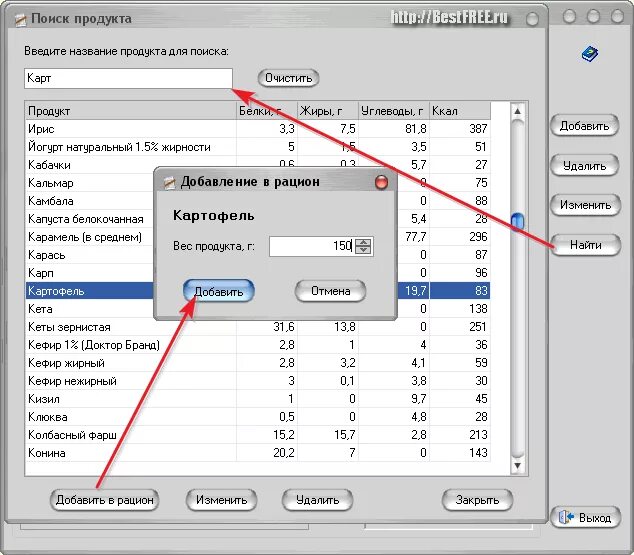Screen dimensions: 634x555
Task: Click Закрыть button
Action: (x=477, y=500)
